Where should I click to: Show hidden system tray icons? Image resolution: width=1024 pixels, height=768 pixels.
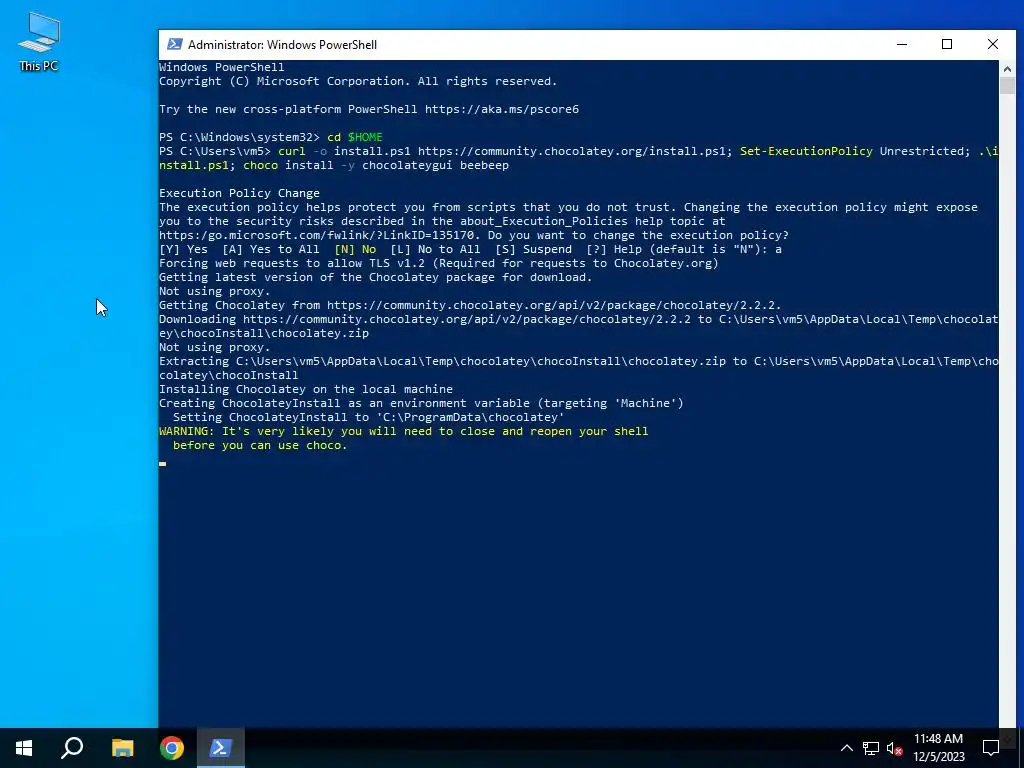point(846,748)
